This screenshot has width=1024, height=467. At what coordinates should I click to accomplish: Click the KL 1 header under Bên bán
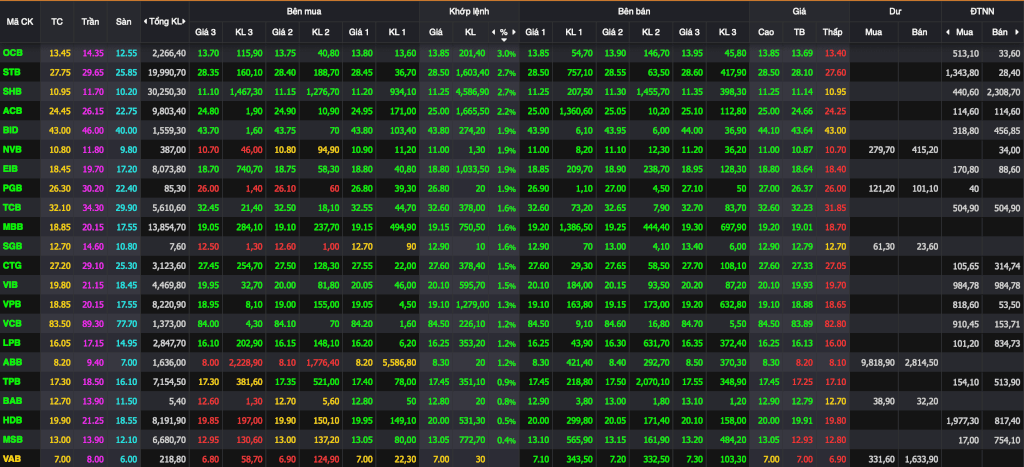tap(574, 31)
